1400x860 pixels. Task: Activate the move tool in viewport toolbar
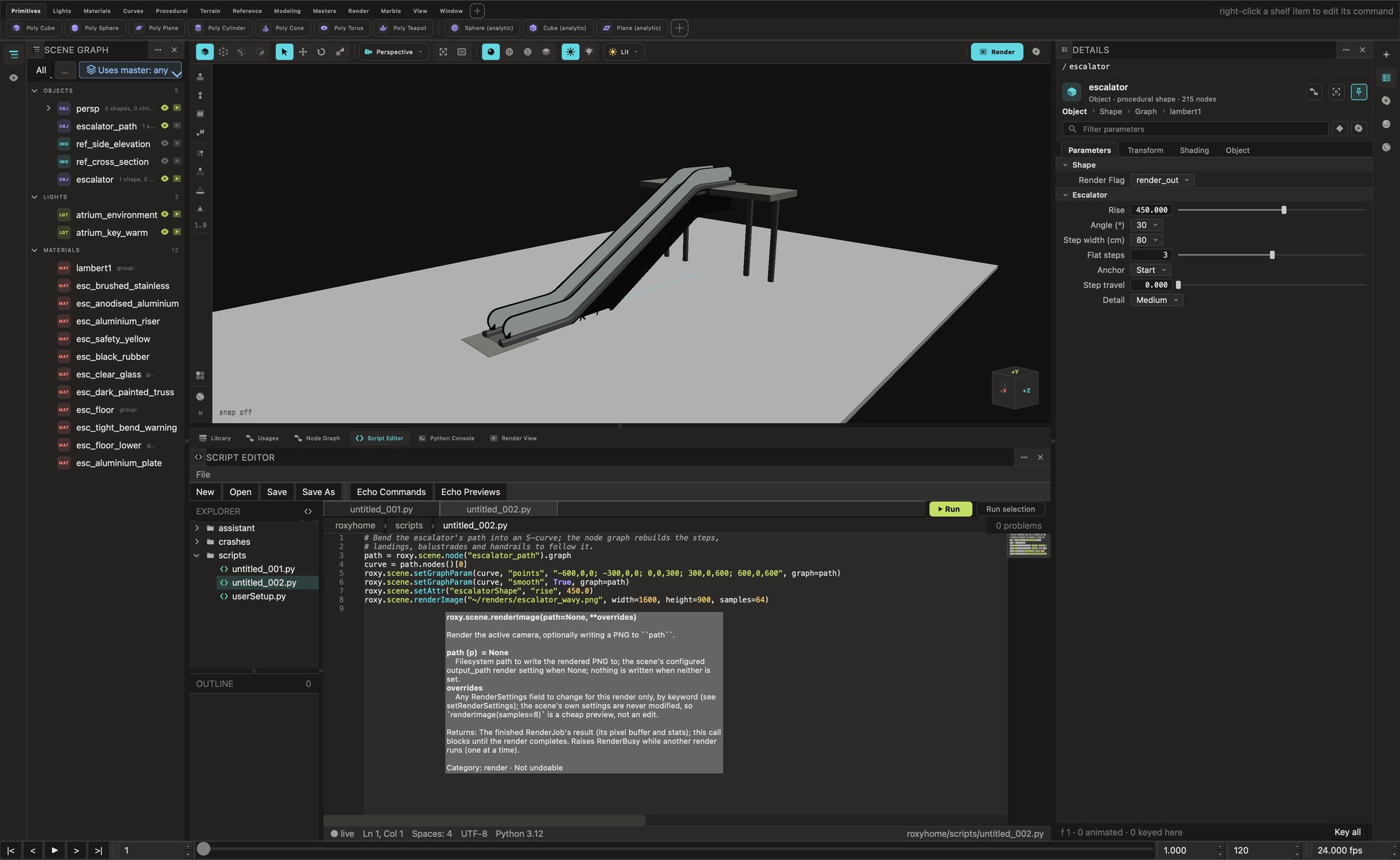[303, 52]
